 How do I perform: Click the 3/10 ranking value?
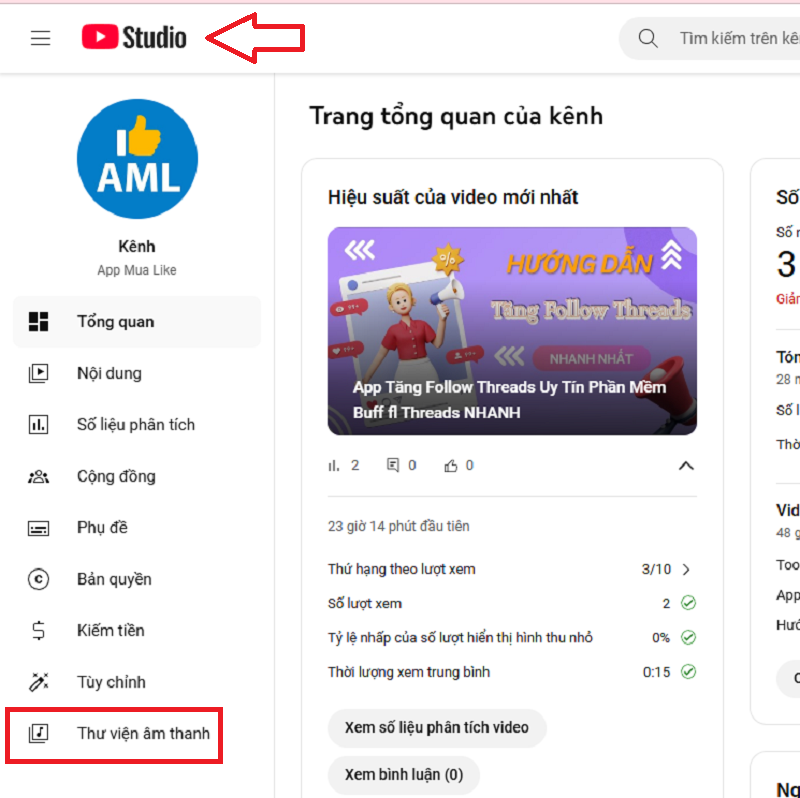656,569
